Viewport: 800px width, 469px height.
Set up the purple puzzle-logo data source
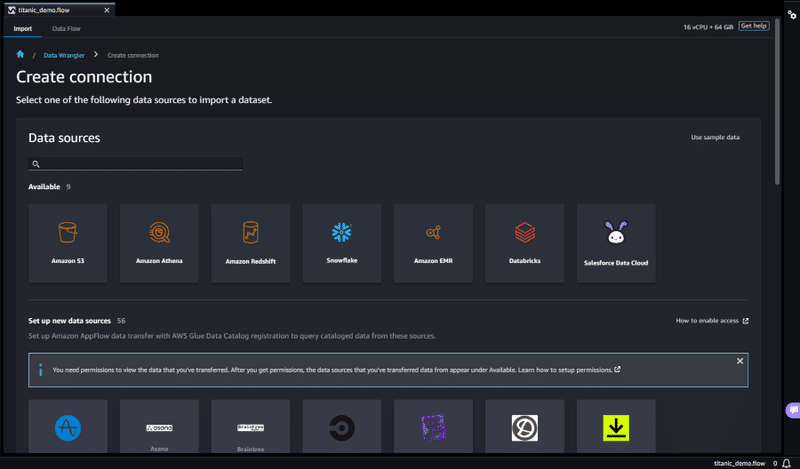[433, 427]
